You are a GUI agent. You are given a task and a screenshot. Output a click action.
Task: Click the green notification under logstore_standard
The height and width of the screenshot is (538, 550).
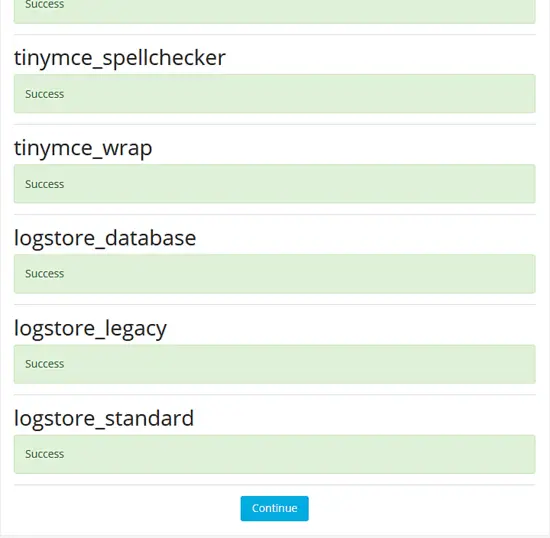tap(275, 454)
